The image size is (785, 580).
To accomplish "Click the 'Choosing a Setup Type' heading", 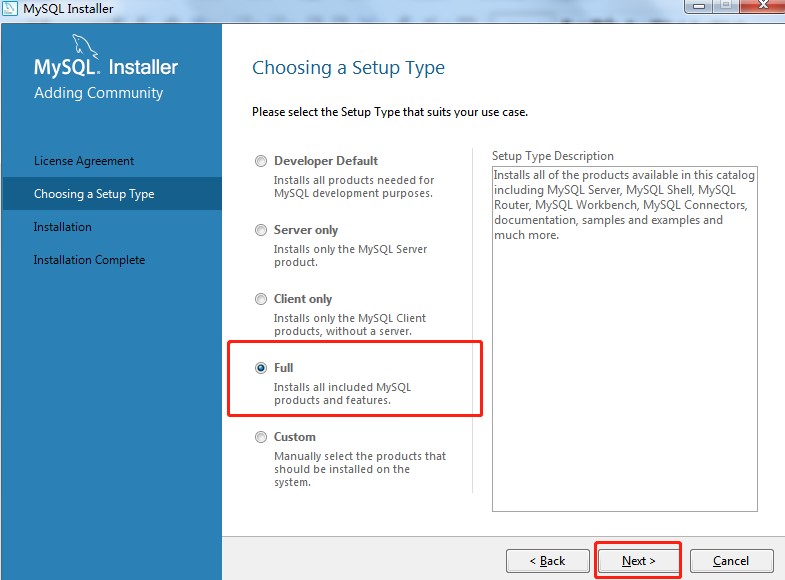I will (x=348, y=68).
